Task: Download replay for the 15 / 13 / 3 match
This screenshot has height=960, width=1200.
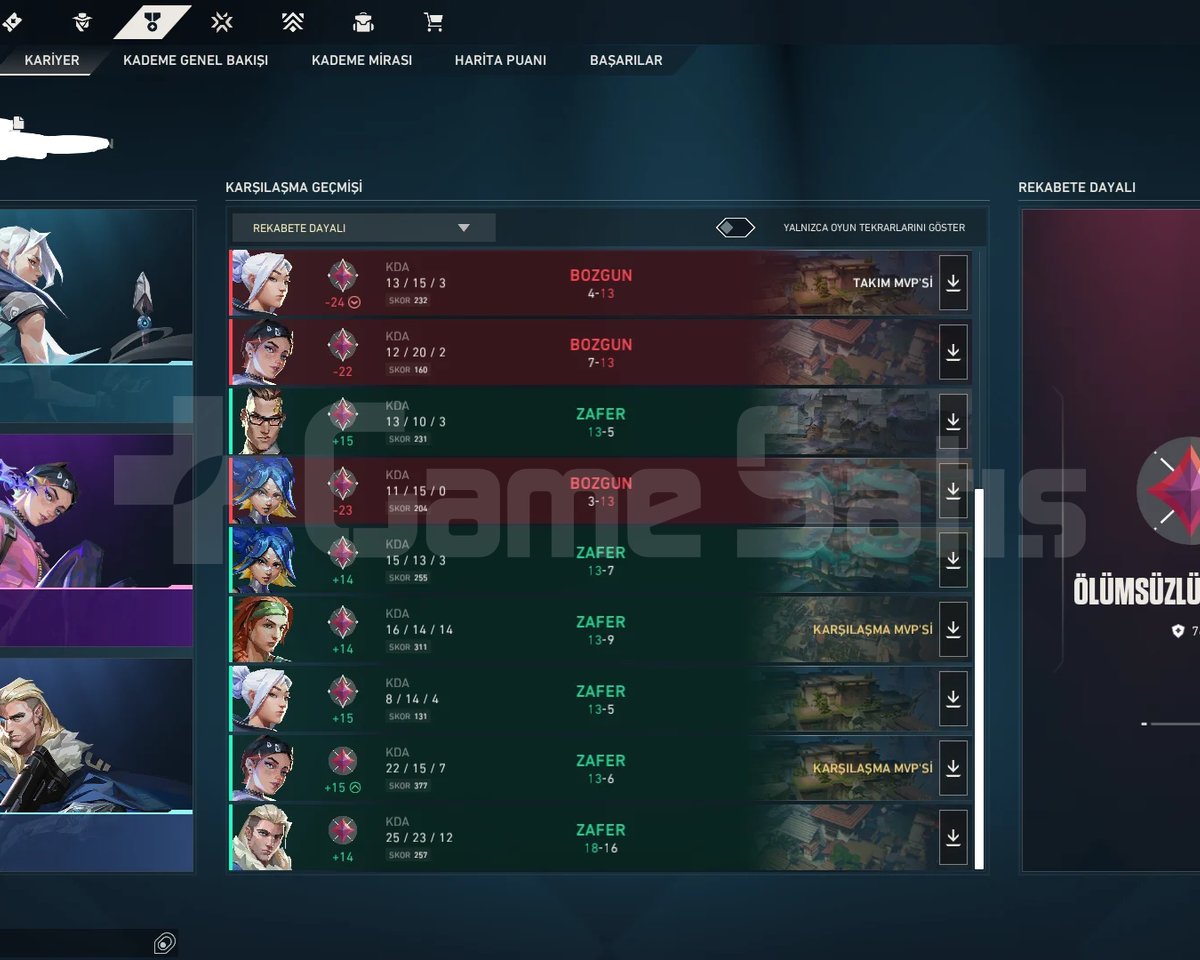Action: click(953, 560)
